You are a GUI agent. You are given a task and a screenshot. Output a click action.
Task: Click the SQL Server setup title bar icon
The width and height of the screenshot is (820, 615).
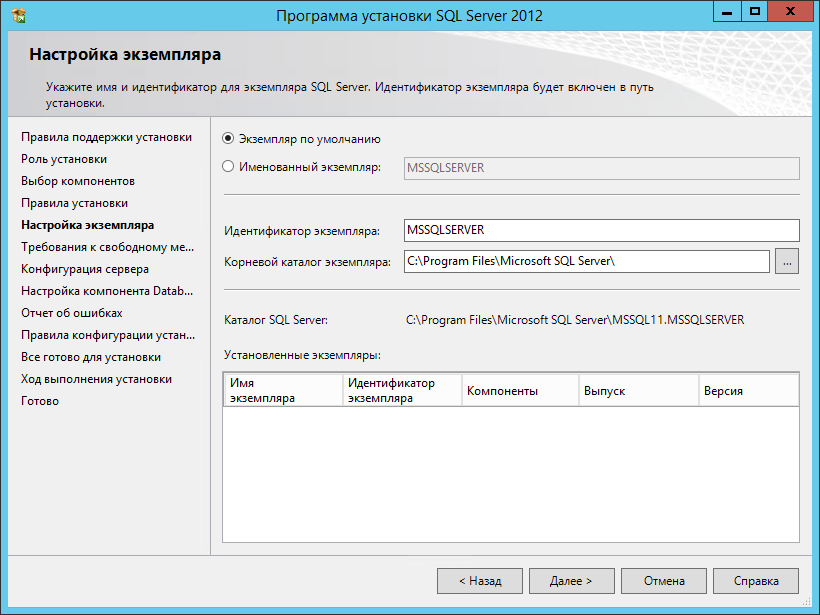[19, 15]
